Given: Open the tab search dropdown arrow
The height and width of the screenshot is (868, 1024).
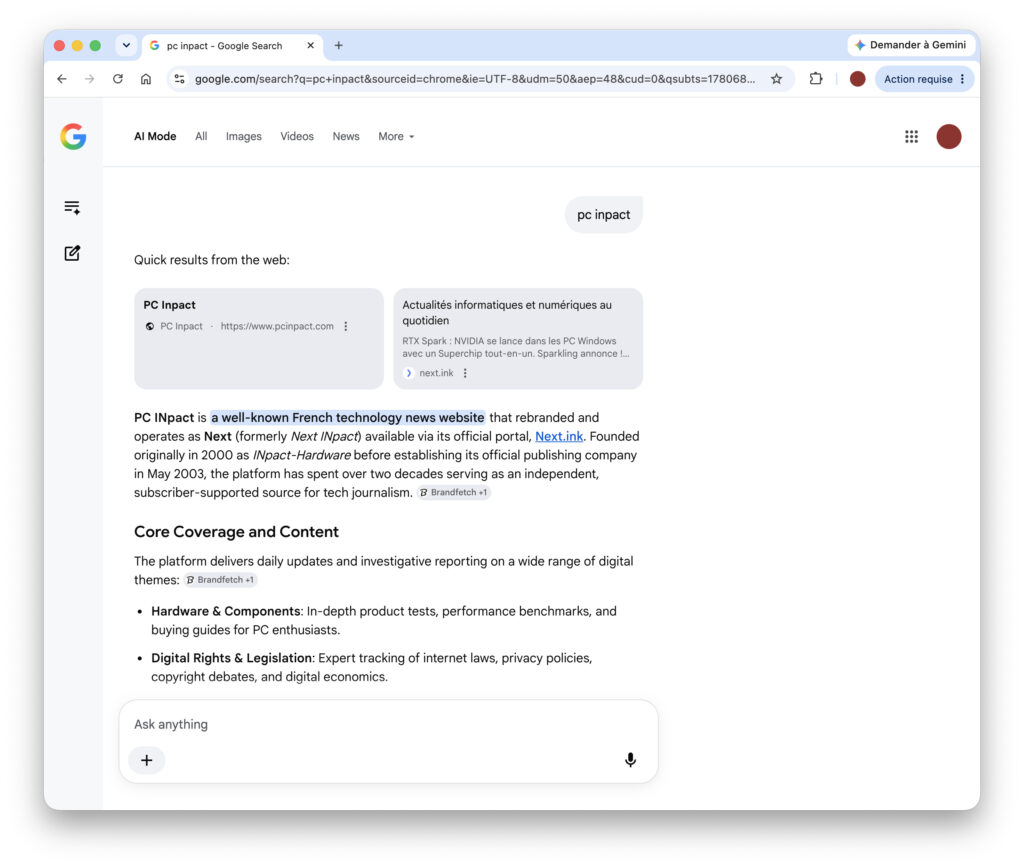Looking at the screenshot, I should click(x=126, y=46).
